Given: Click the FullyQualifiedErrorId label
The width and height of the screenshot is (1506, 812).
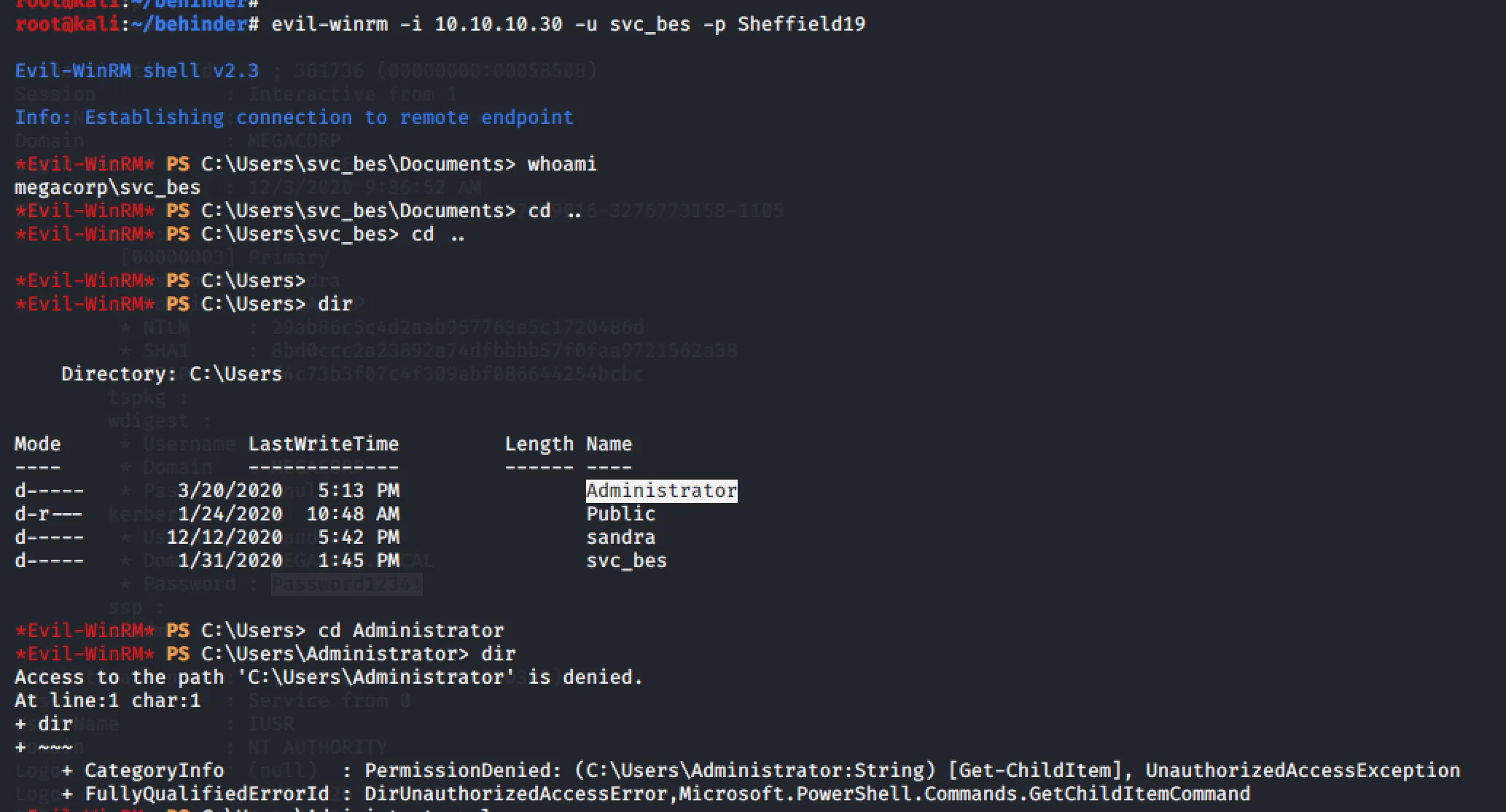Looking at the screenshot, I should (x=206, y=794).
